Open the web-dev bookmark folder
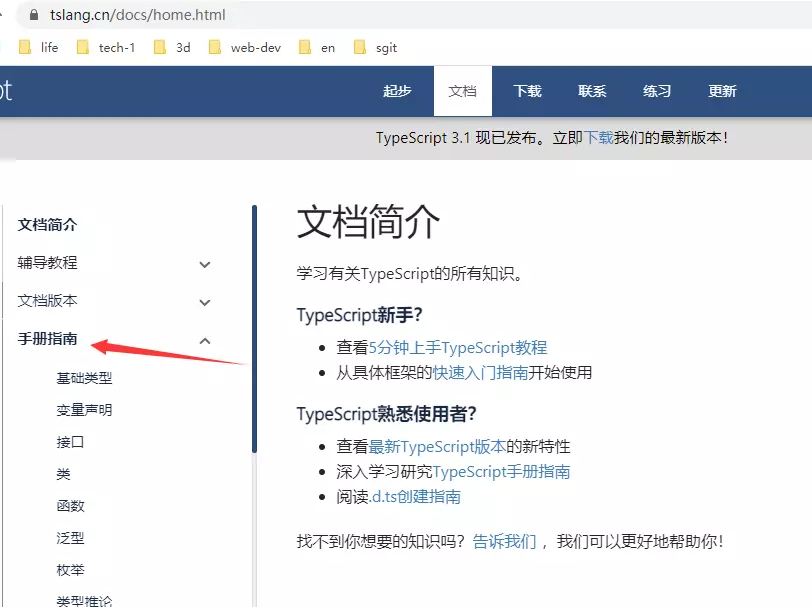 (x=244, y=48)
